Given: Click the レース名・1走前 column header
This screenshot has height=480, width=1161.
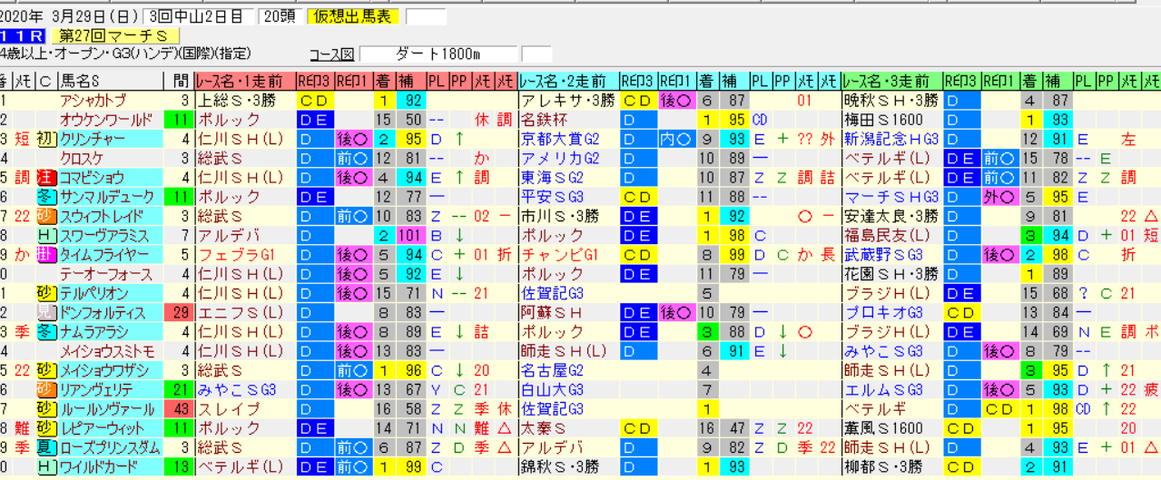Looking at the screenshot, I should click(x=245, y=81).
